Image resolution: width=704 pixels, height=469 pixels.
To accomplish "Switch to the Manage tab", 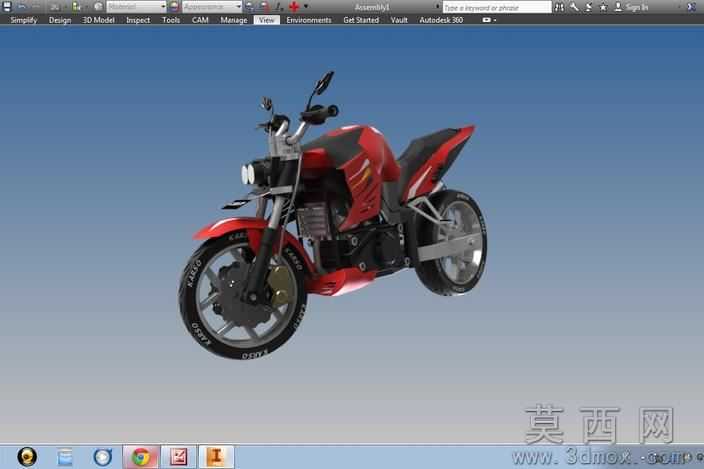I will pyautogui.click(x=233, y=20).
